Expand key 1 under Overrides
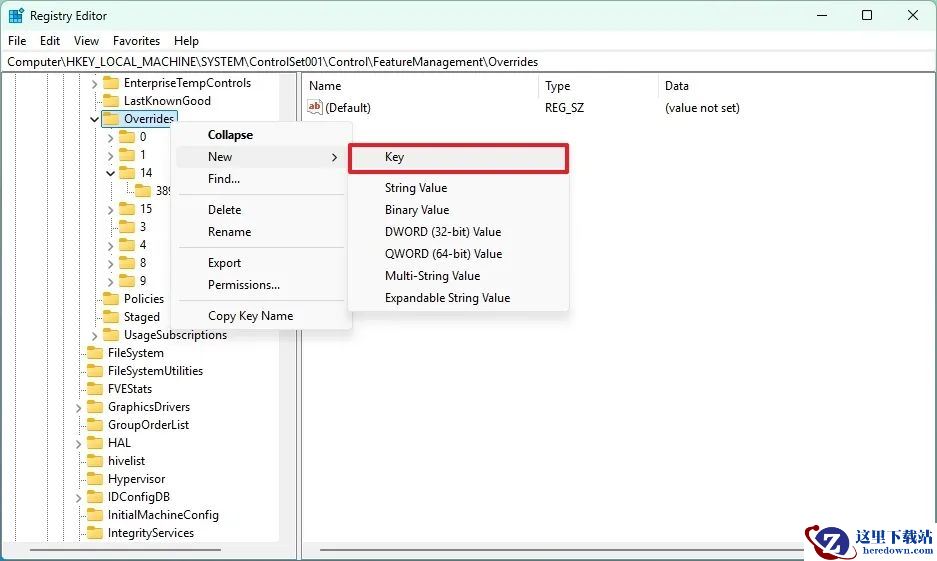Viewport: 937px width, 561px height. click(111, 156)
